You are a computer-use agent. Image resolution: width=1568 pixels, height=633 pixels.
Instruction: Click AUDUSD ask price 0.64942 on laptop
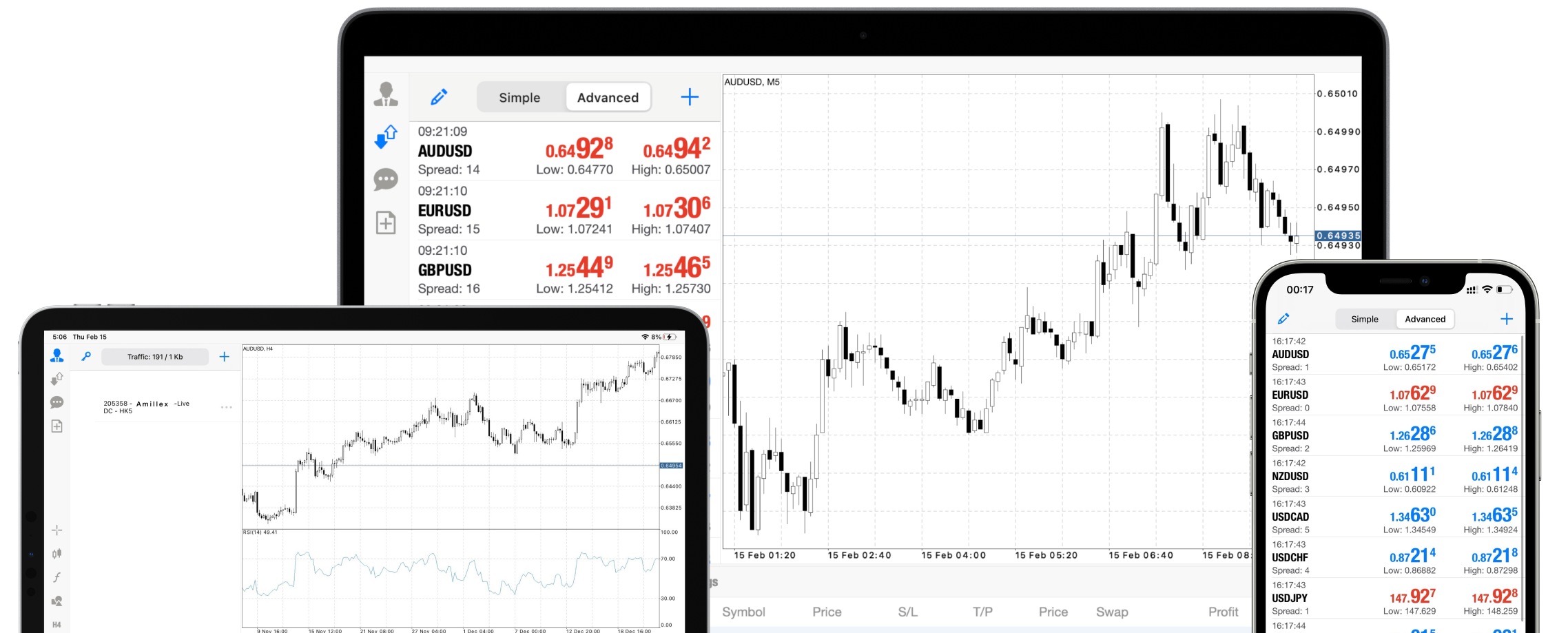tap(677, 148)
